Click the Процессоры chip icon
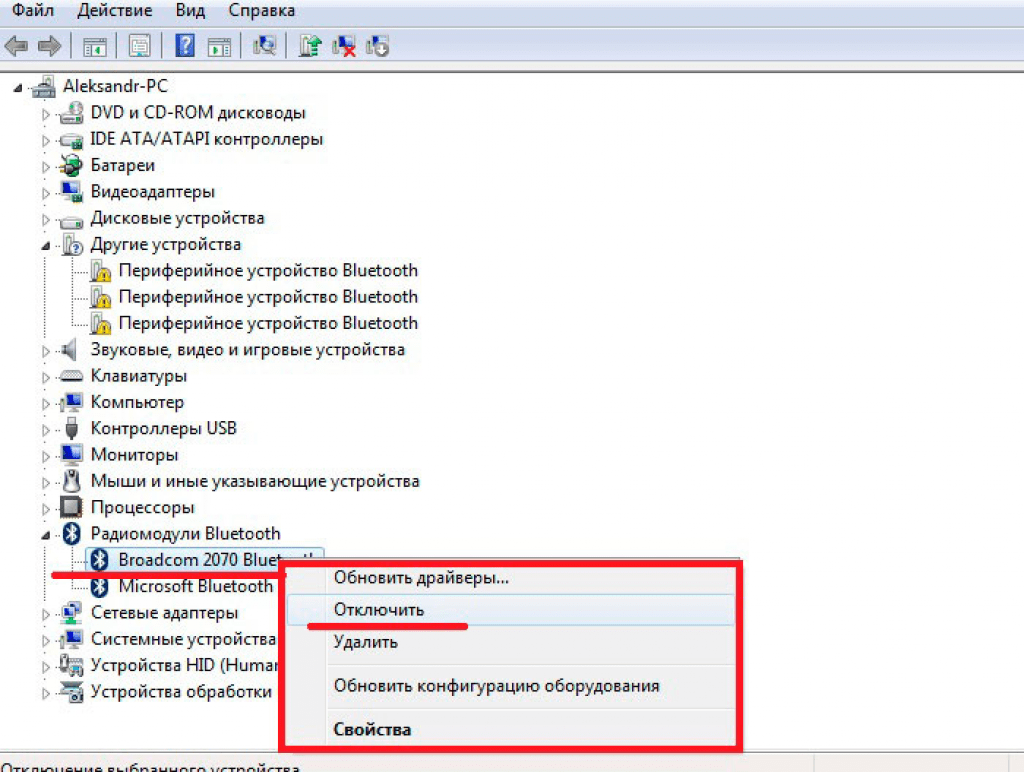The height and width of the screenshot is (772, 1024). pos(71,507)
